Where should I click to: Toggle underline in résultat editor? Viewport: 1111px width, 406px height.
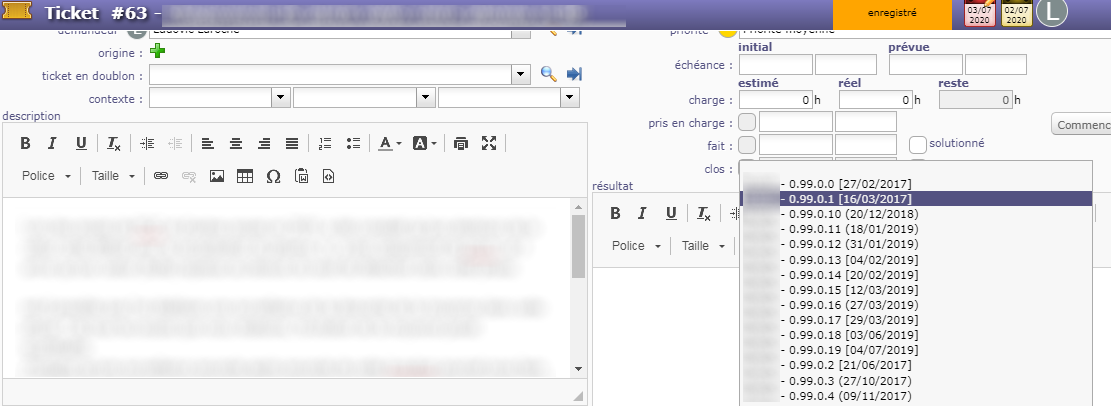pos(671,213)
